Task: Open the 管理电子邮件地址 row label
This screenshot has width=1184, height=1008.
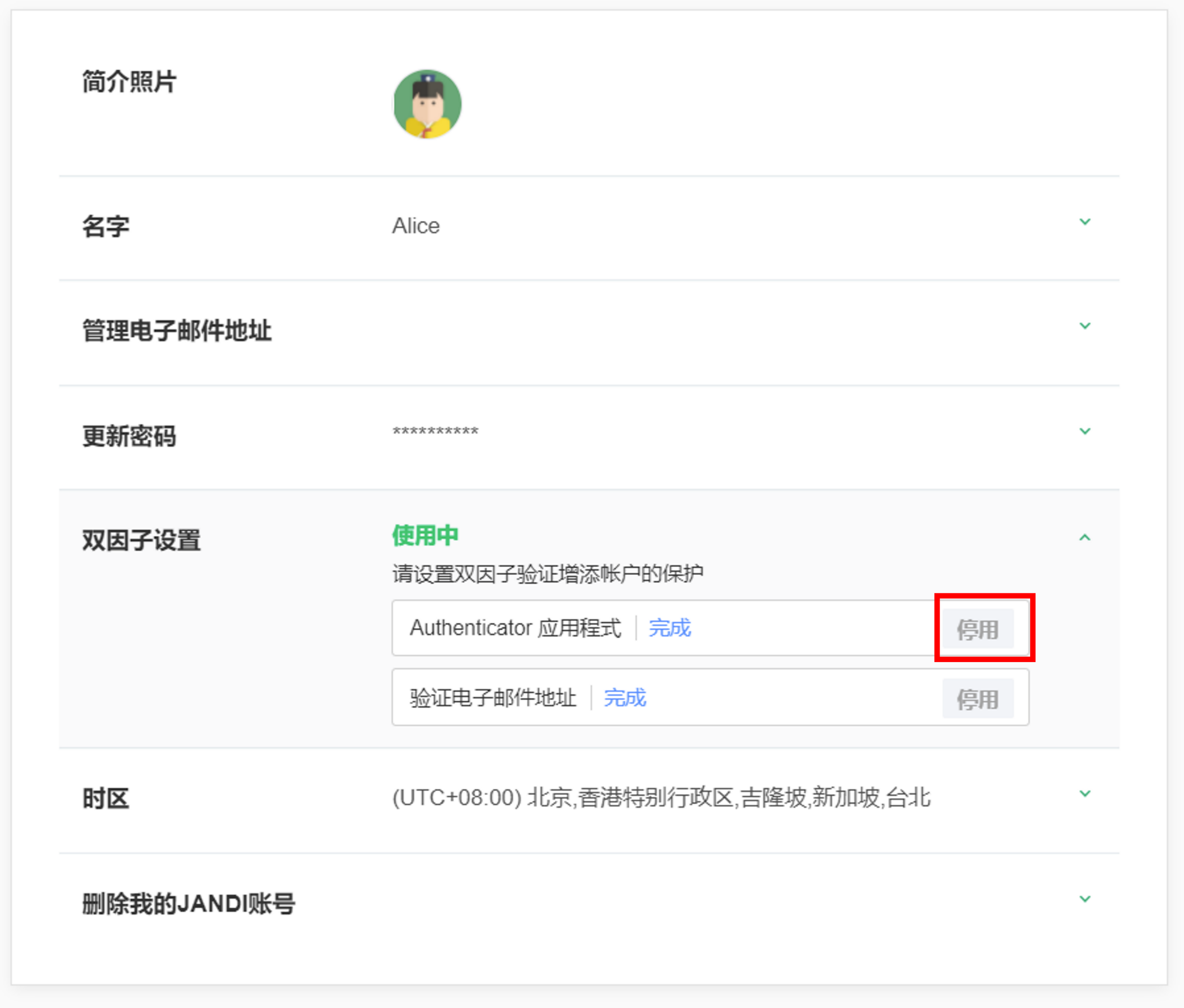Action: (177, 330)
